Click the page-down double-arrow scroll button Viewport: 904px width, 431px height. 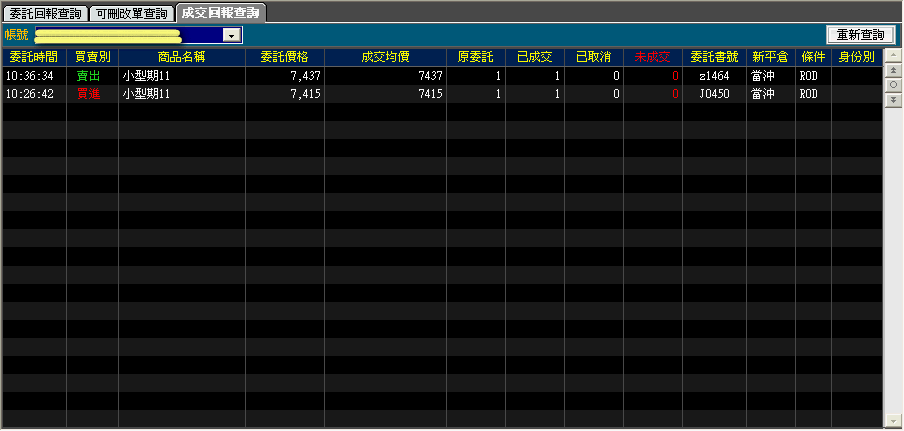(893, 99)
